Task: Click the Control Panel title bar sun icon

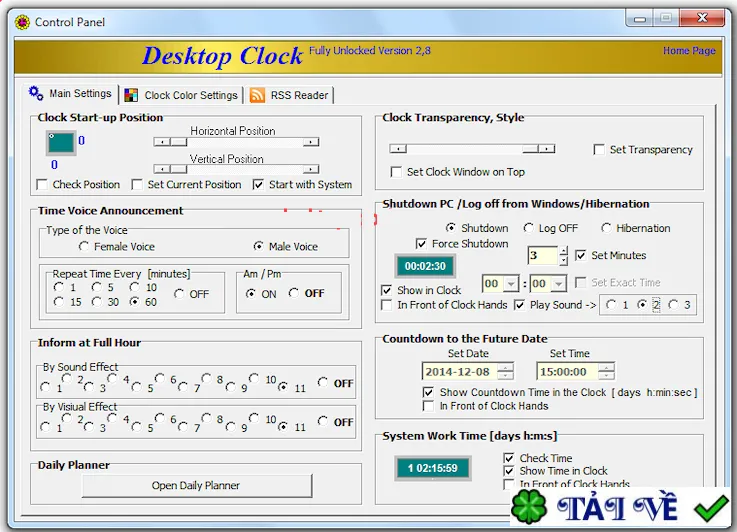Action: 22,22
